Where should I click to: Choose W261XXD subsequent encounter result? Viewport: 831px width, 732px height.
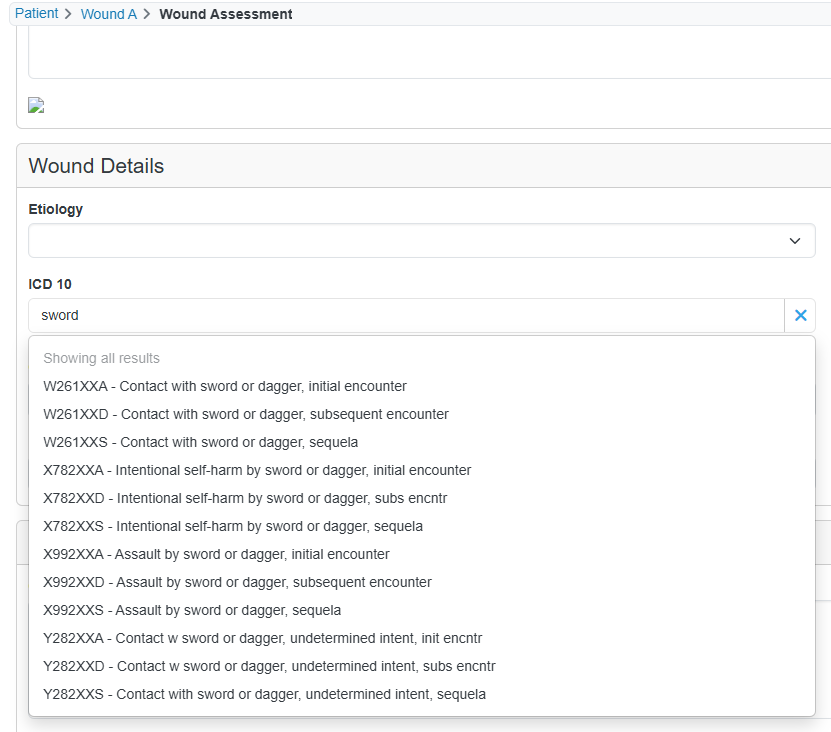click(421, 414)
